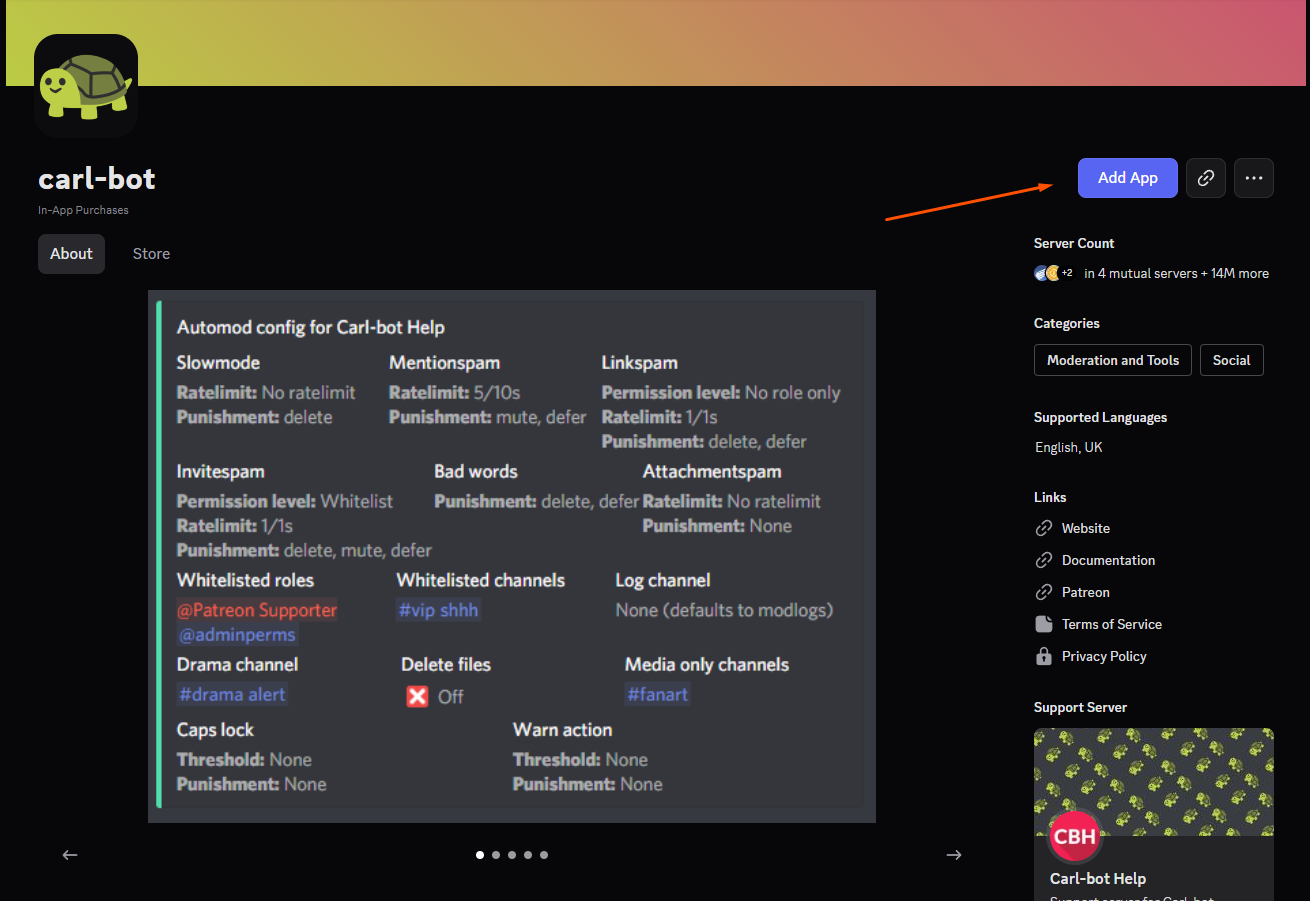Image resolution: width=1310 pixels, height=901 pixels.
Task: Click the Add App button
Action: (x=1128, y=178)
